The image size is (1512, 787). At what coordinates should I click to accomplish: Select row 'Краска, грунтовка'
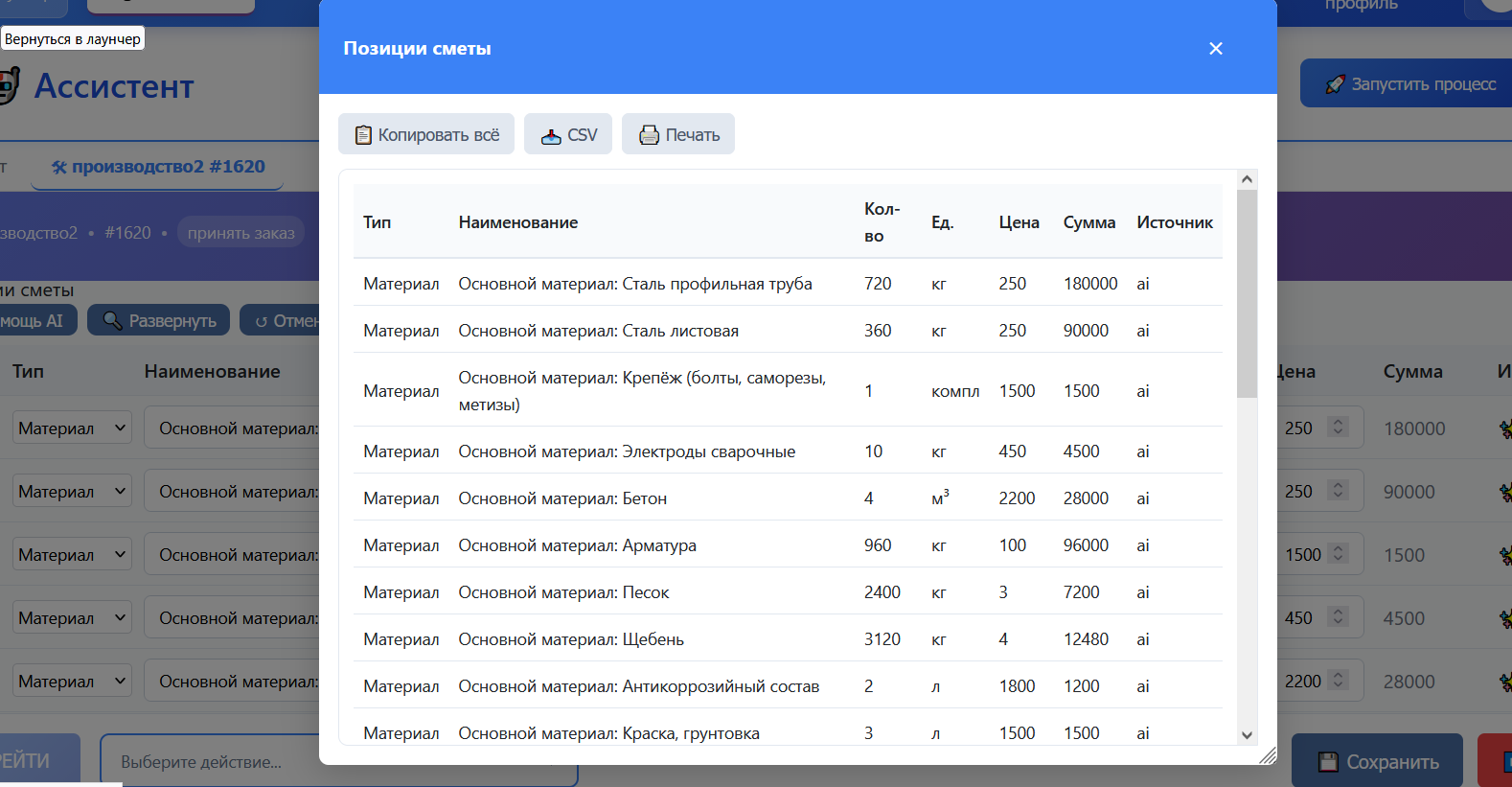tap(788, 729)
